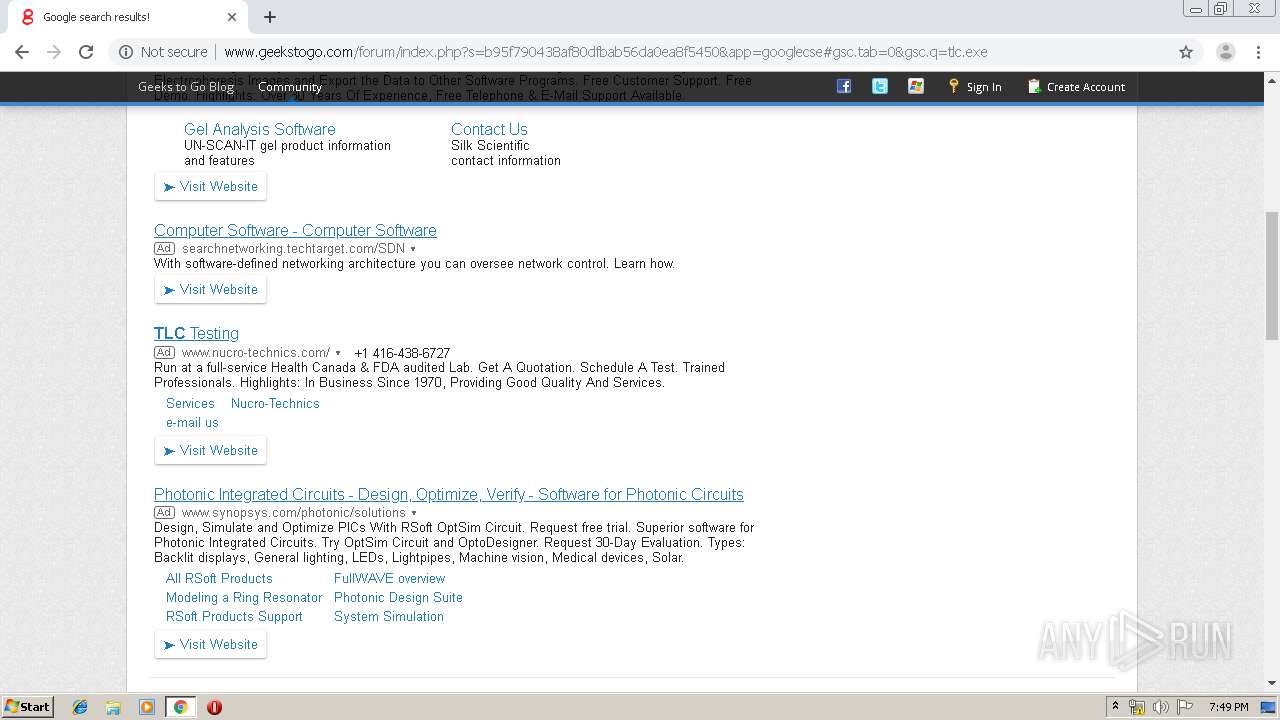The image size is (1280, 720).
Task: Expand dropdown arrow beside www.nucro-technics.com
Action: (x=338, y=353)
